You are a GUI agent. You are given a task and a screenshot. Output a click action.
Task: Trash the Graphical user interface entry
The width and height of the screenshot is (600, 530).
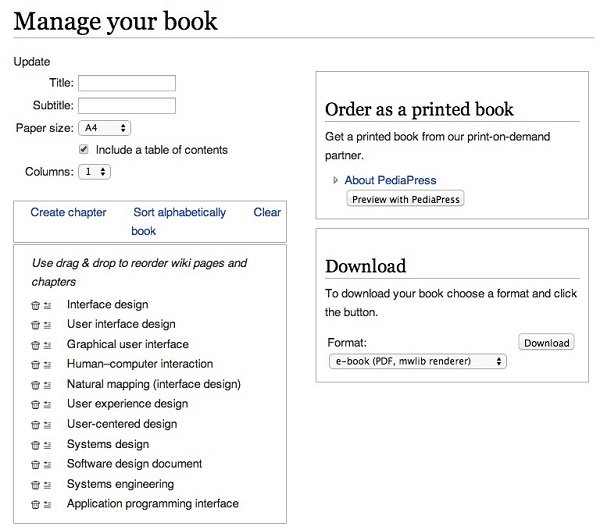tap(35, 345)
